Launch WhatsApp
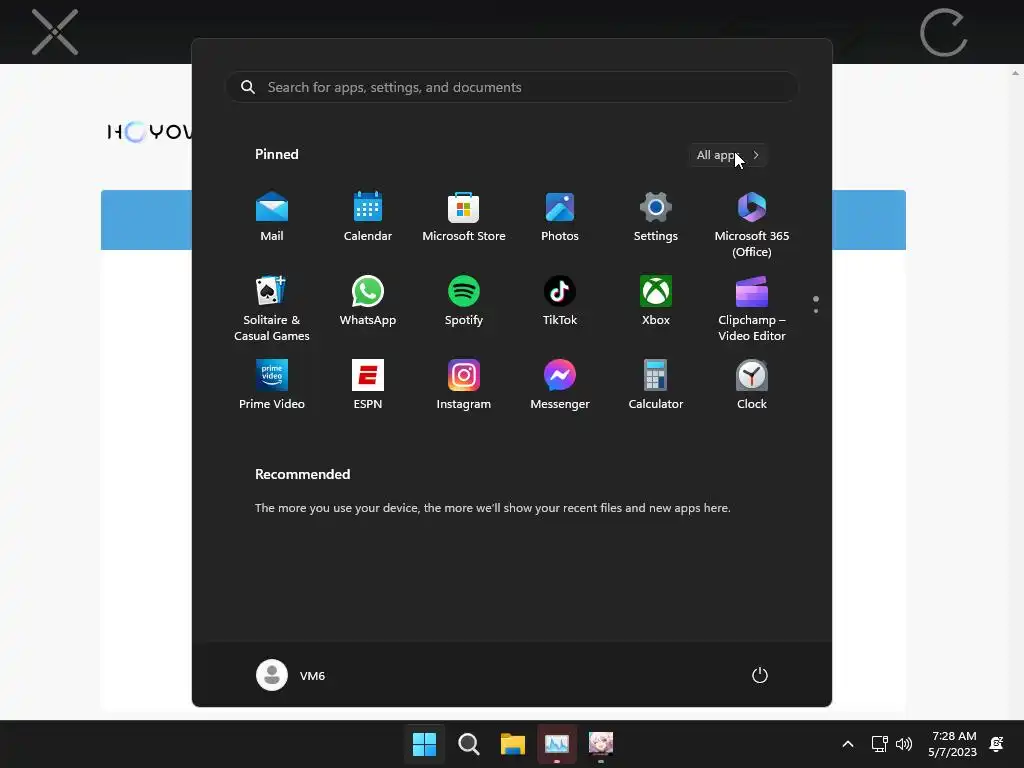Image resolution: width=1024 pixels, height=768 pixels. (x=368, y=301)
